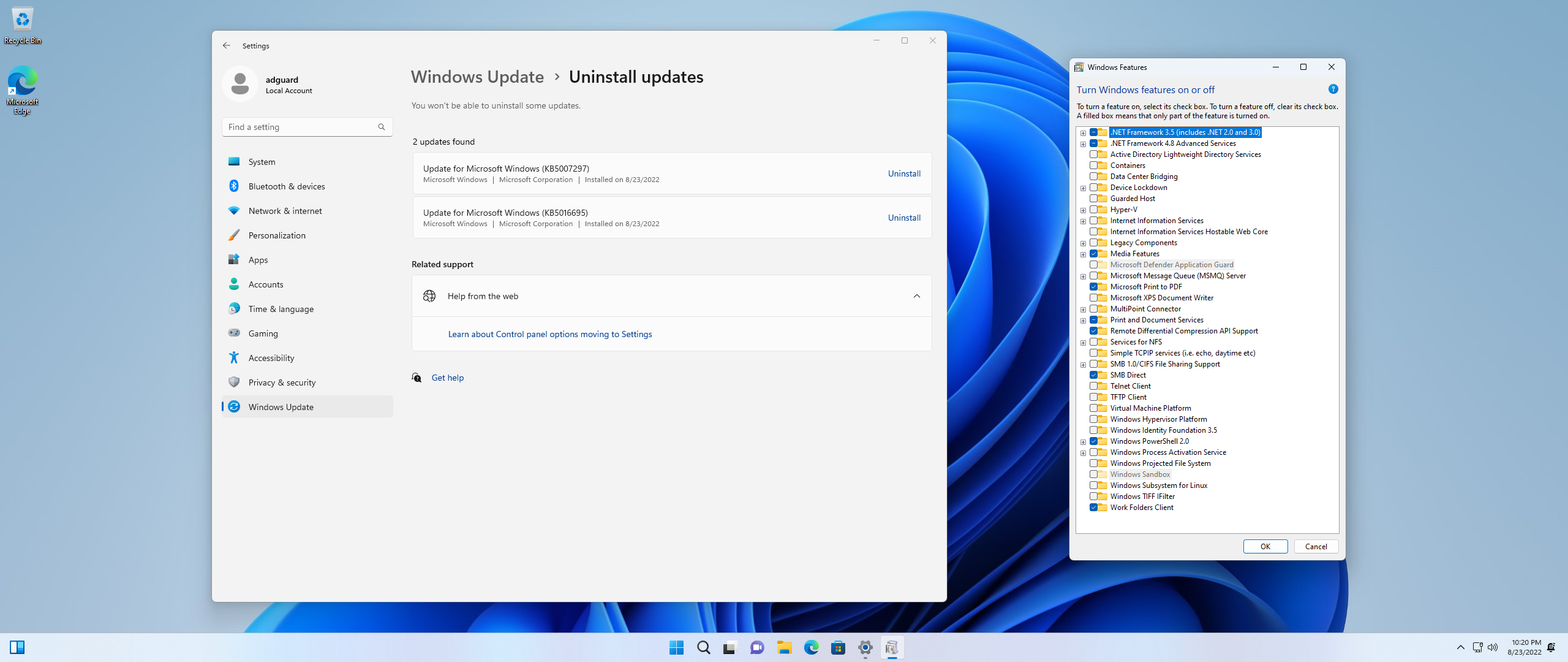Open Microsoft Store from taskbar
1568x662 pixels.
click(839, 647)
